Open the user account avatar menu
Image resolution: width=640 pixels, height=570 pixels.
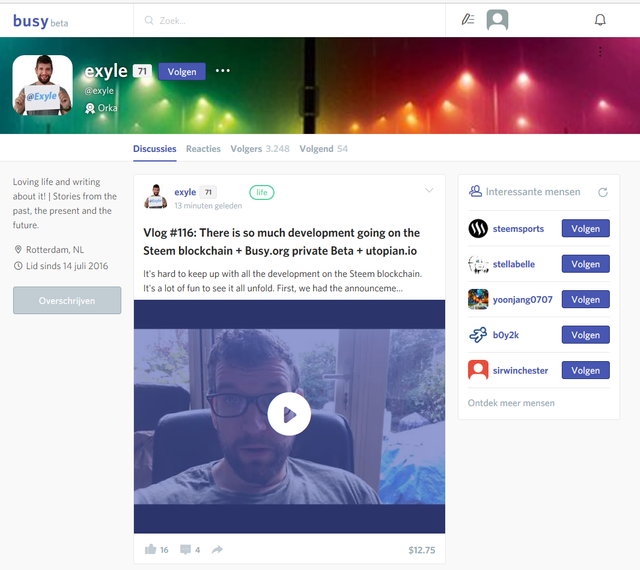497,20
